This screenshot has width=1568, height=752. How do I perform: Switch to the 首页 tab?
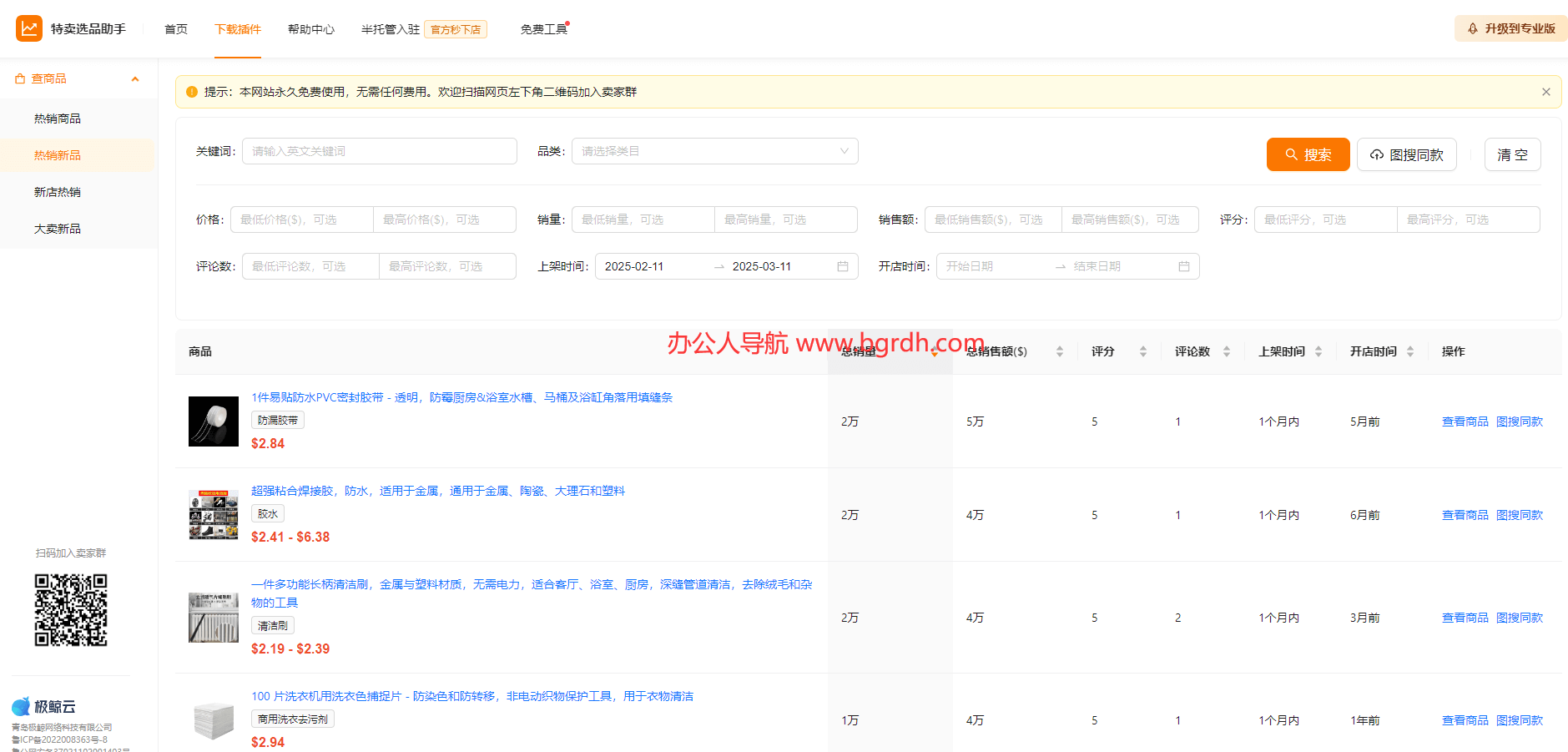tap(175, 28)
